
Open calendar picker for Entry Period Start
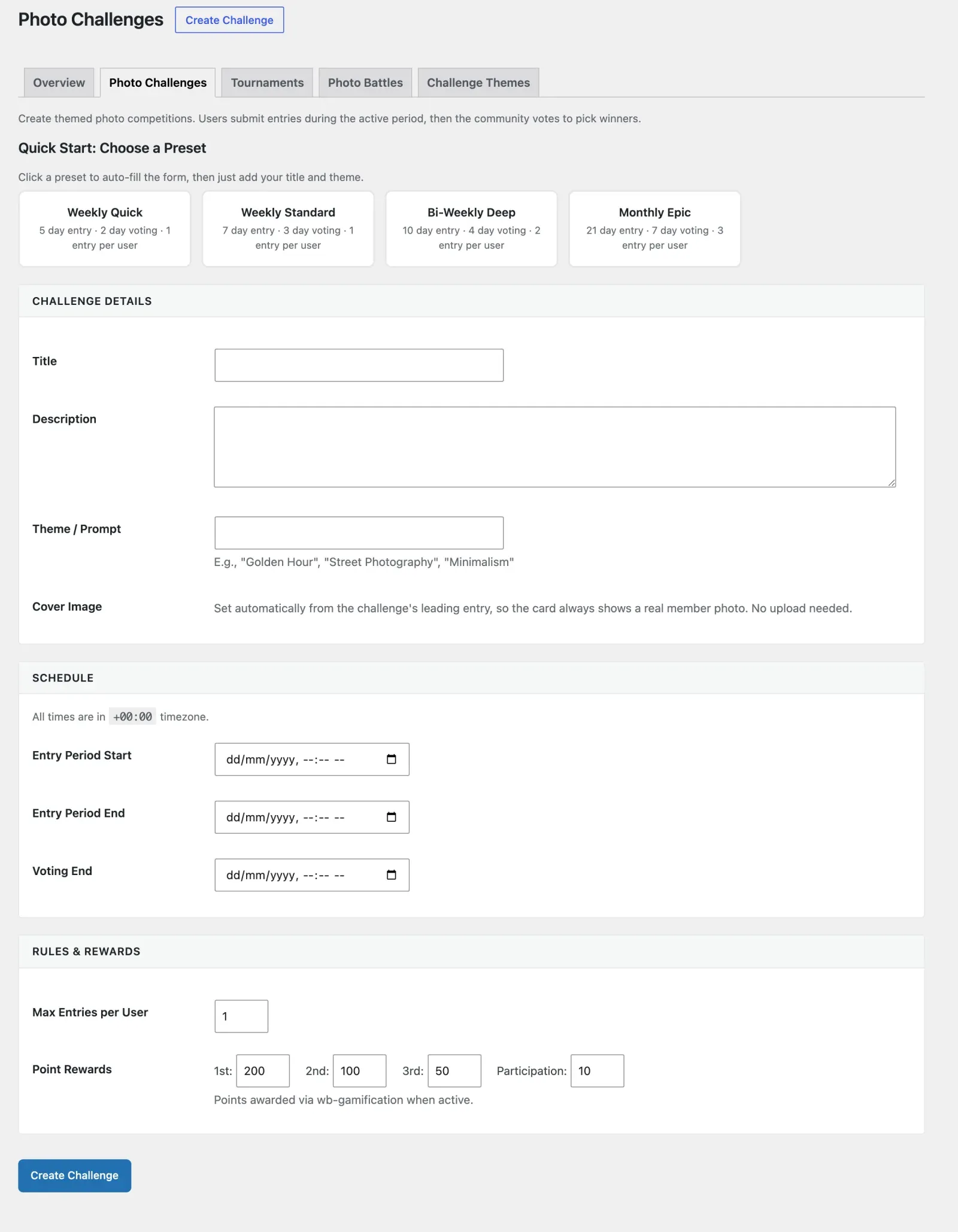tap(392, 759)
